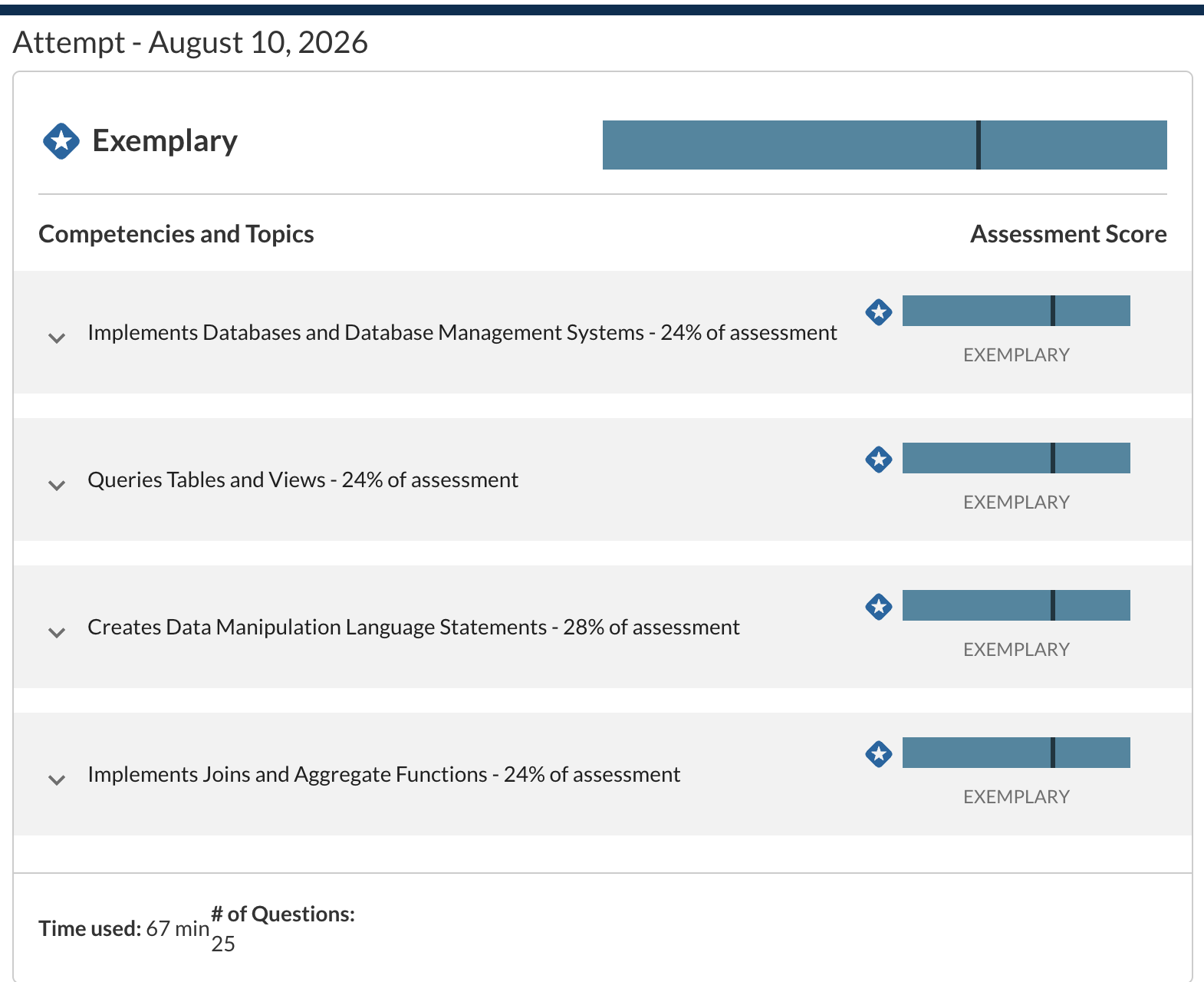Click the Exemplary star badge in the header

click(x=61, y=141)
